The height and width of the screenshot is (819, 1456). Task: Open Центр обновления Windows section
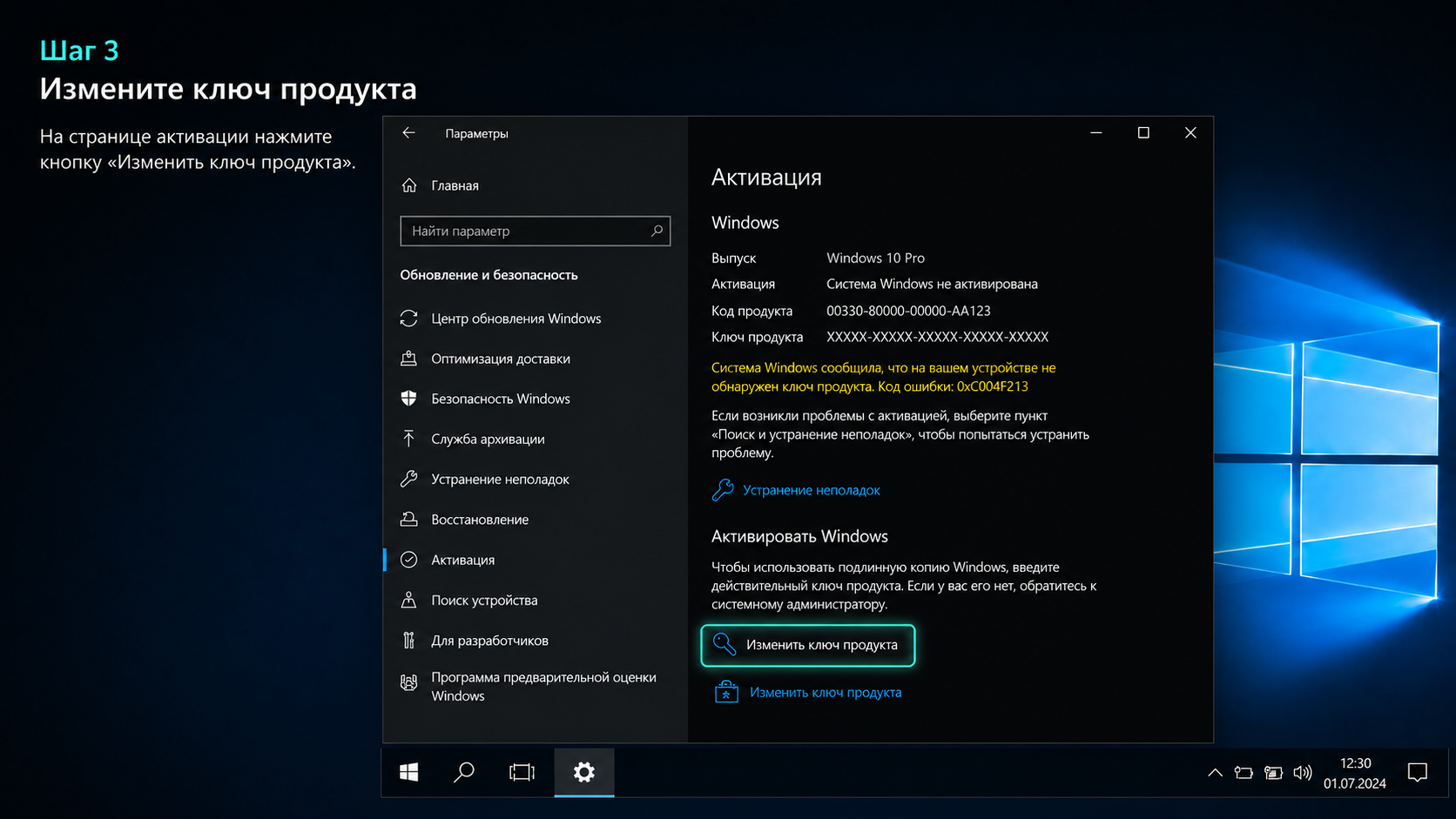[x=516, y=319]
